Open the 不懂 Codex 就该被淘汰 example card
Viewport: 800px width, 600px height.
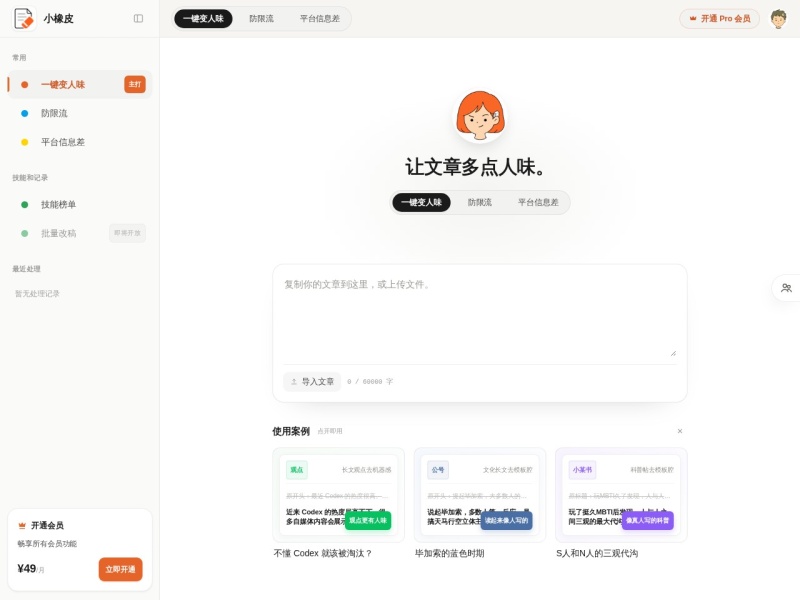[x=338, y=495]
